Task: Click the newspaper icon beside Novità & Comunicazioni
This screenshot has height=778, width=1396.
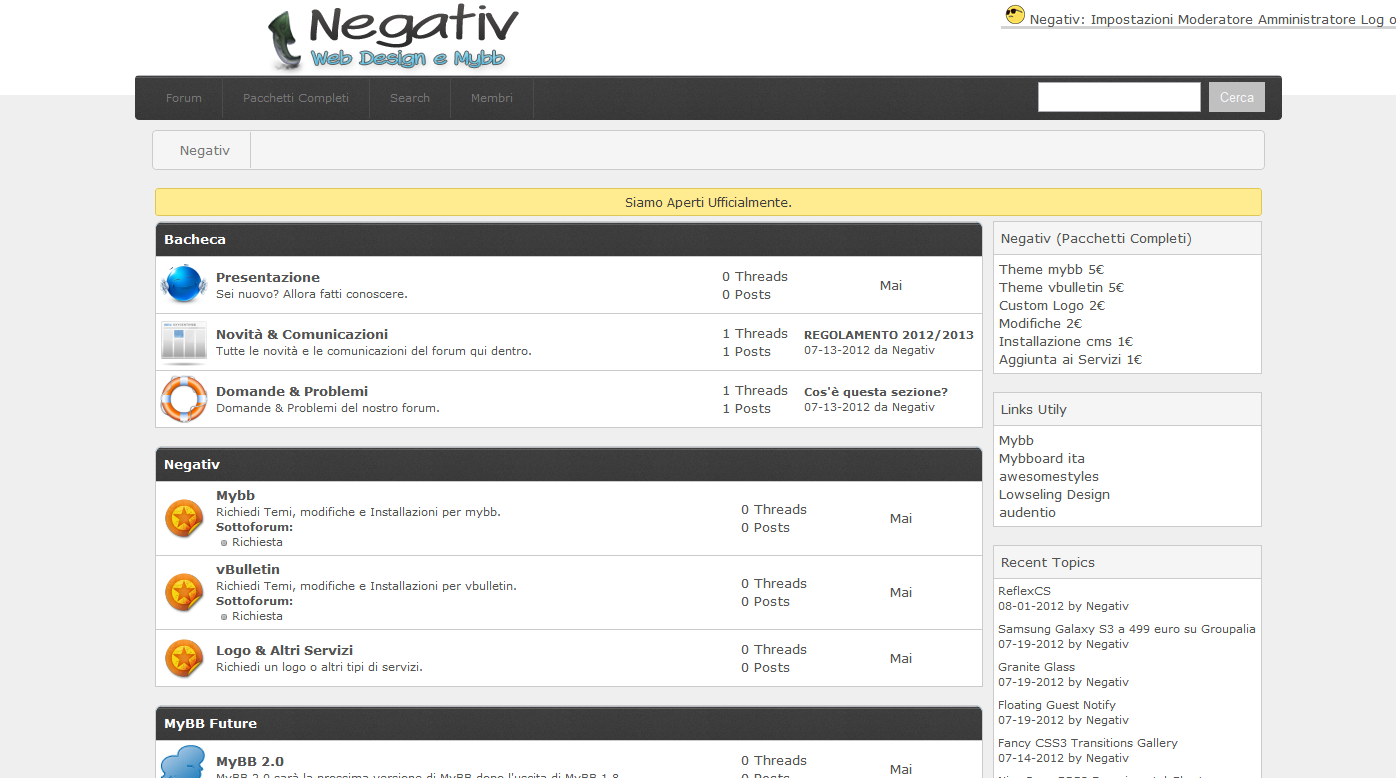Action: tap(183, 342)
